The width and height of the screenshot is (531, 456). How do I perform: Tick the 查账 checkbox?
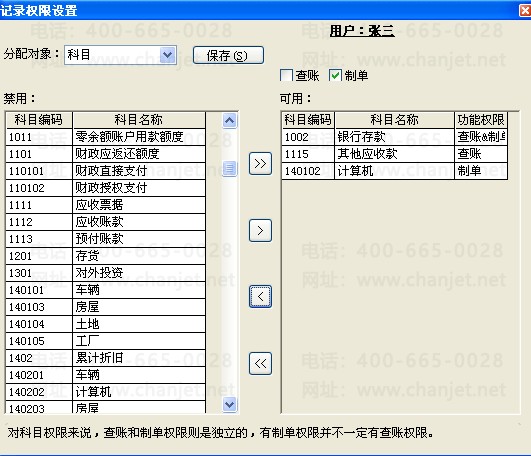pos(286,75)
